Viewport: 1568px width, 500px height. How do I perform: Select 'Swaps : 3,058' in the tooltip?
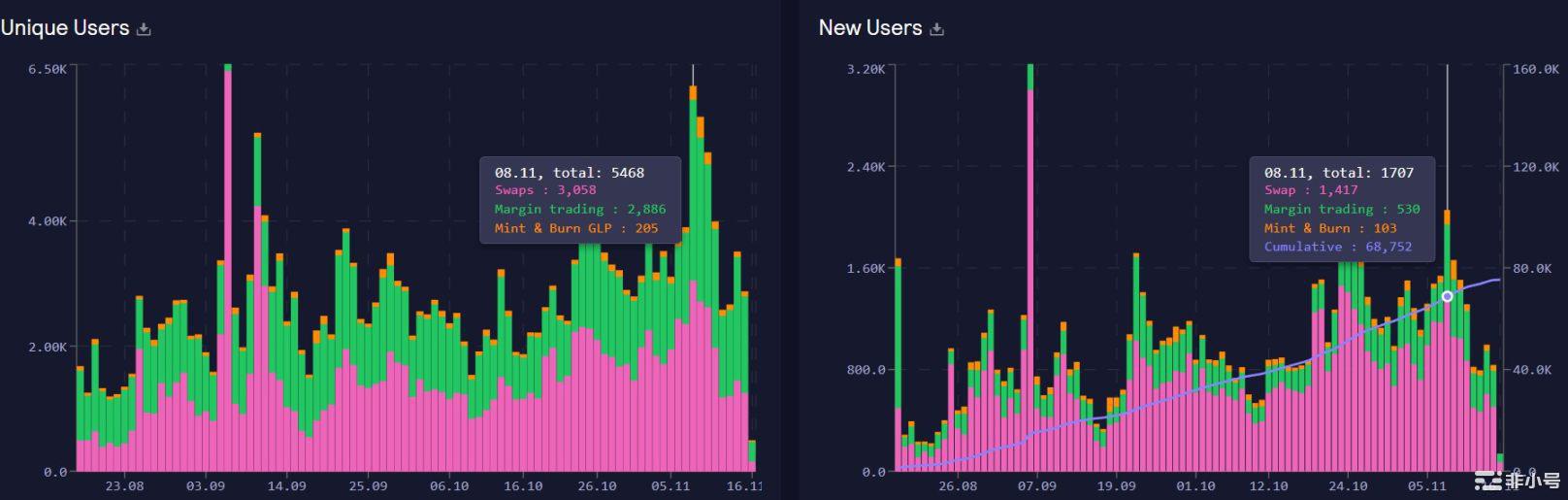545,190
